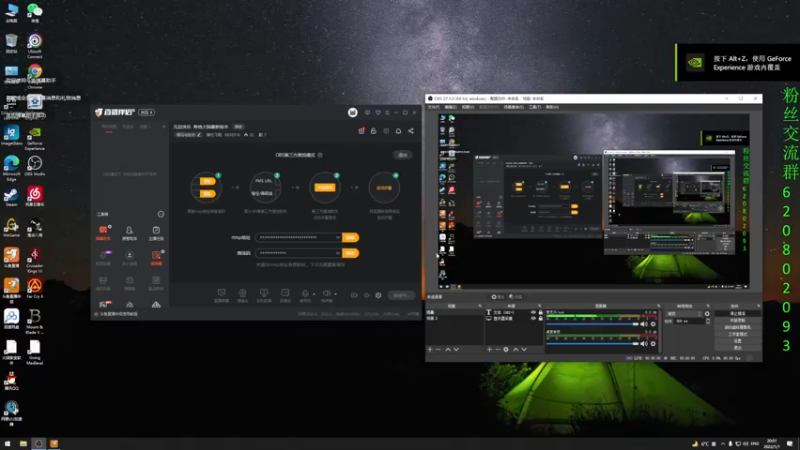Image resolution: width=800 pixels, height=450 pixels.
Task: Reveal hidden rtmp address with eye toggle
Action: pos(337,237)
